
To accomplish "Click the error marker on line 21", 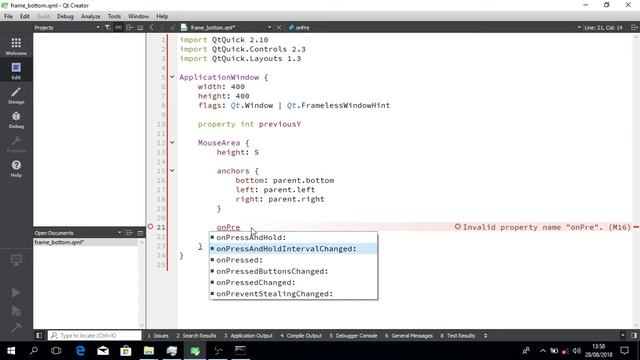I will pos(150,227).
